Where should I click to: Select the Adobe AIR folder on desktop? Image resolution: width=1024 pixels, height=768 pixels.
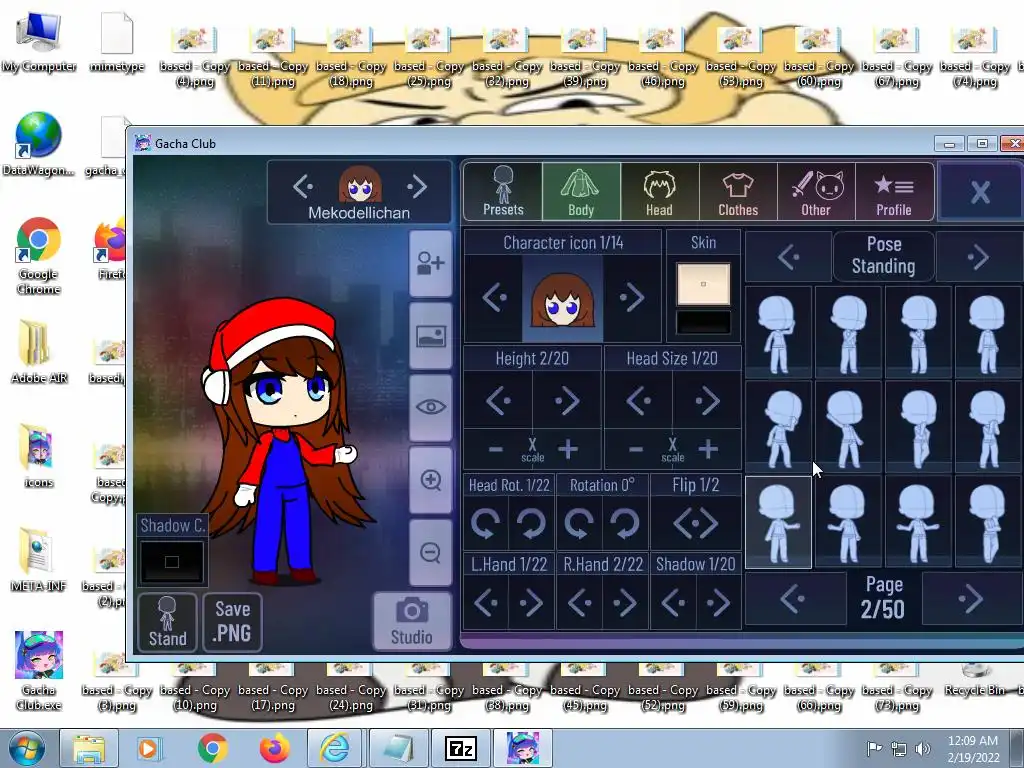coord(39,351)
